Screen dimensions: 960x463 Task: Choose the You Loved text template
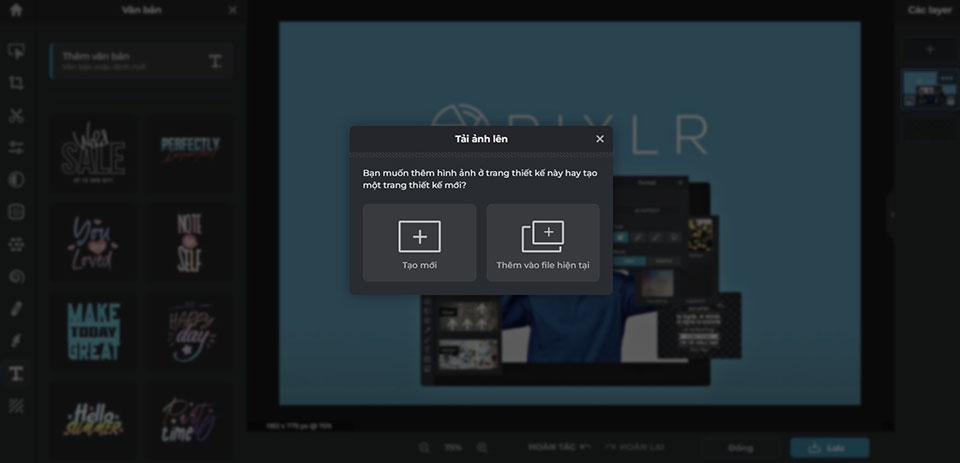(93, 243)
